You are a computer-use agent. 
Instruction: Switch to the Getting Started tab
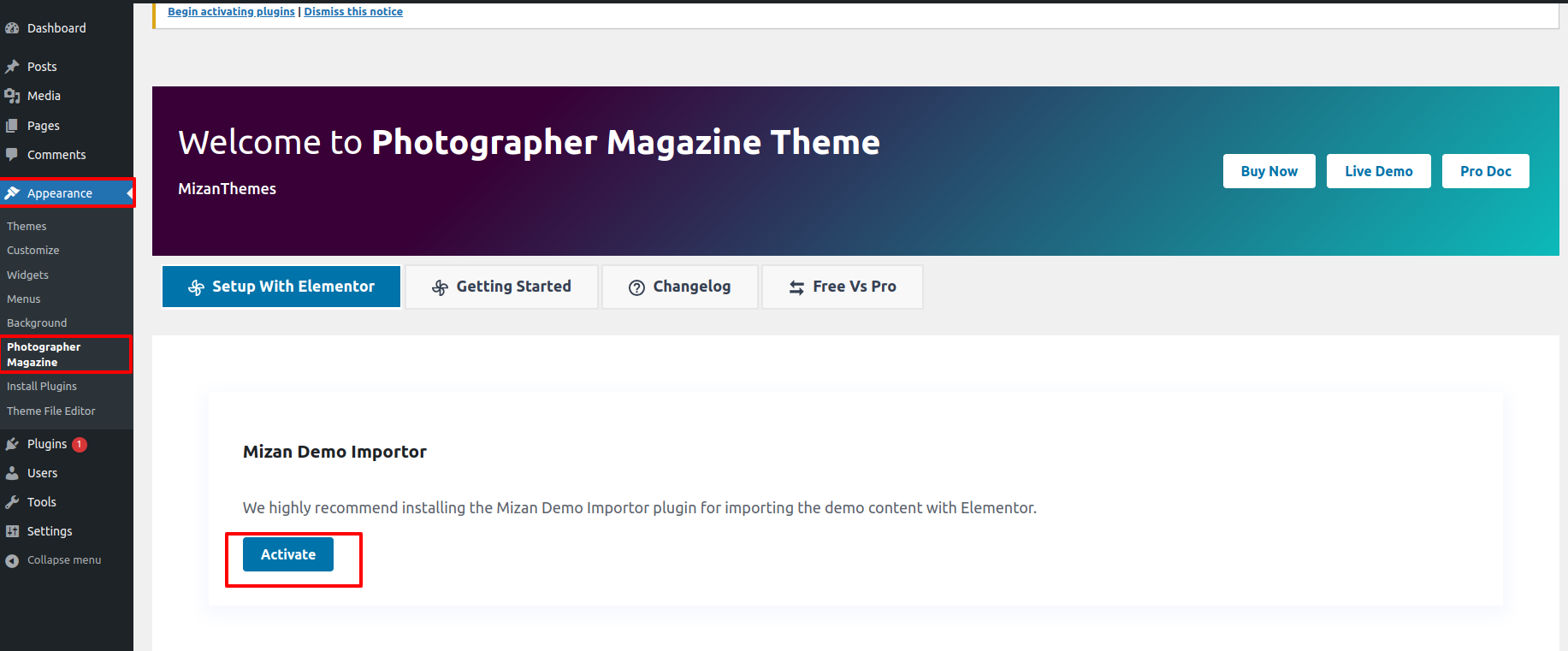(501, 287)
